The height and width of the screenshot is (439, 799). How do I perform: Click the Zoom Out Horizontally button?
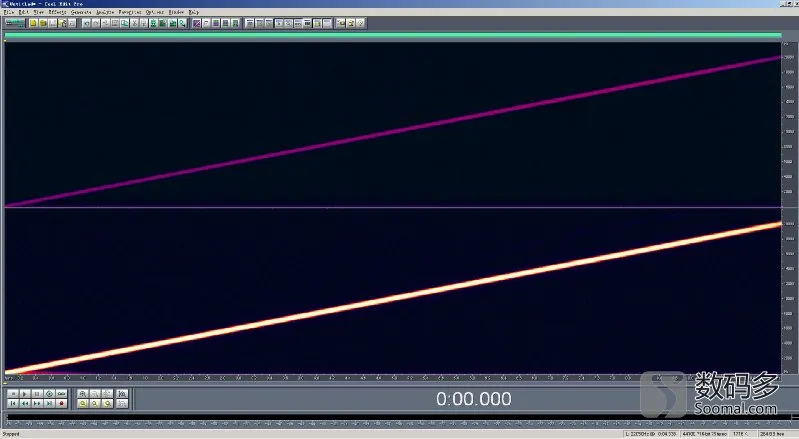pyautogui.click(x=95, y=394)
